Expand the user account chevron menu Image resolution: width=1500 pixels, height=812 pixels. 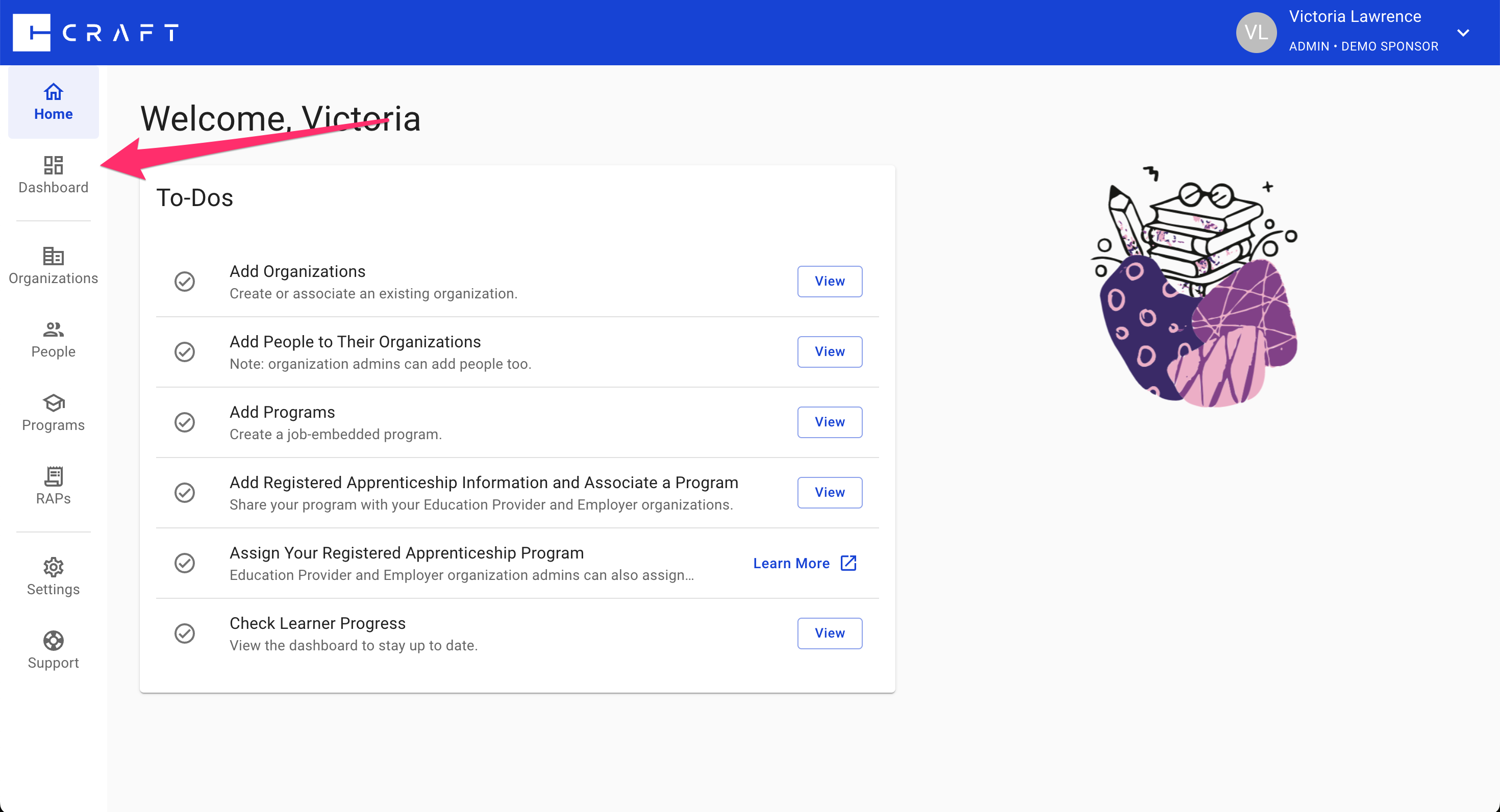point(1463,33)
